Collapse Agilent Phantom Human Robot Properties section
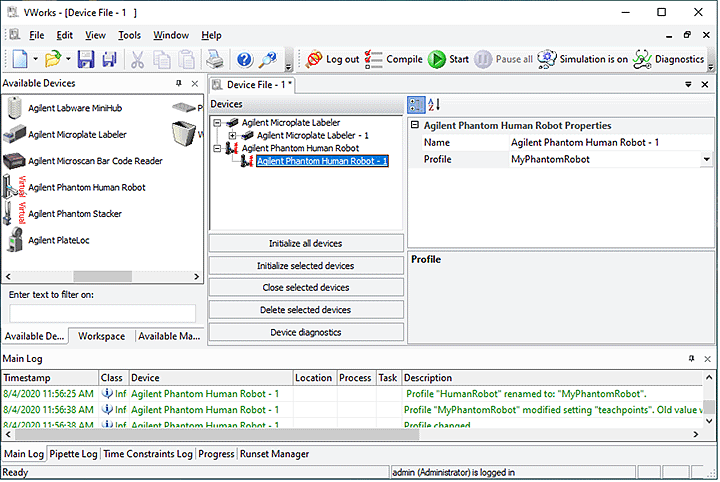Image resolution: width=720 pixels, height=482 pixels. 415,125
